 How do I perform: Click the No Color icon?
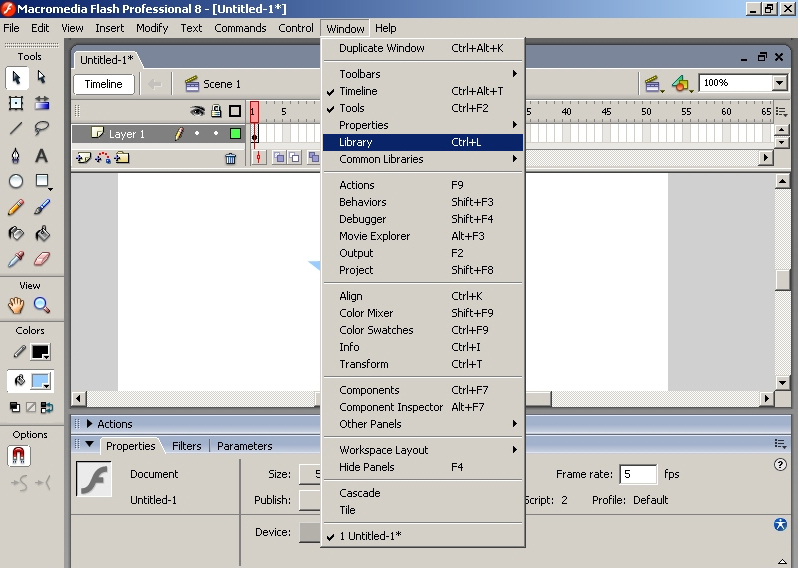coord(31,407)
